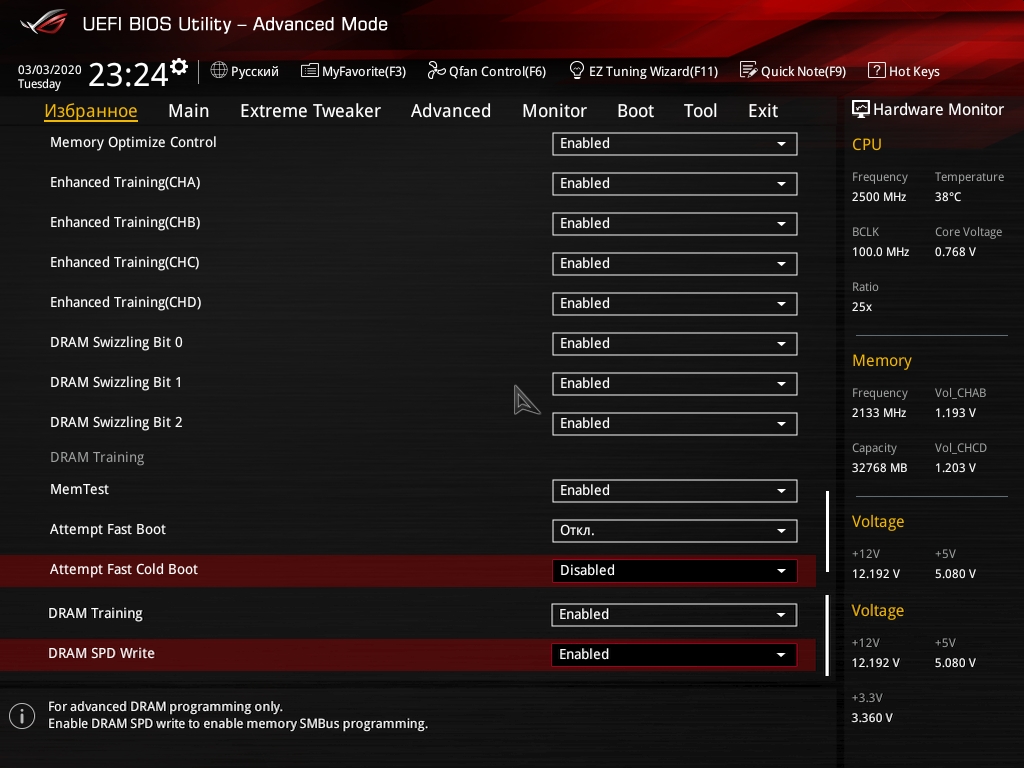Image resolution: width=1024 pixels, height=768 pixels.
Task: Click the info icon beside help text
Action: coord(22,716)
